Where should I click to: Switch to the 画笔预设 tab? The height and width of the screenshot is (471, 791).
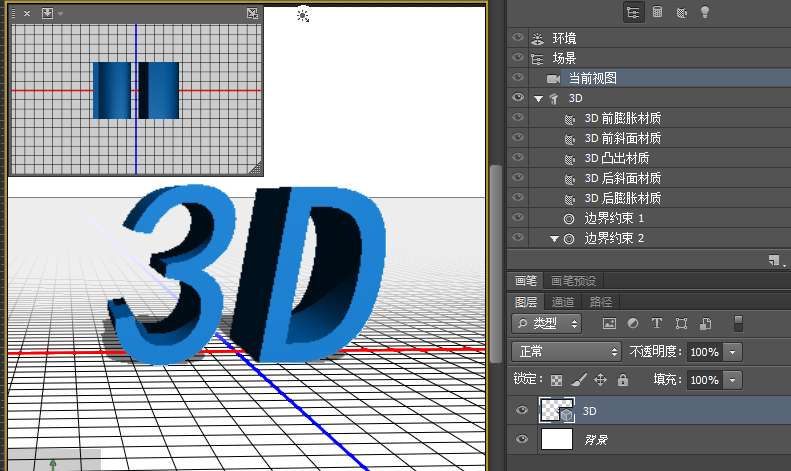click(573, 281)
